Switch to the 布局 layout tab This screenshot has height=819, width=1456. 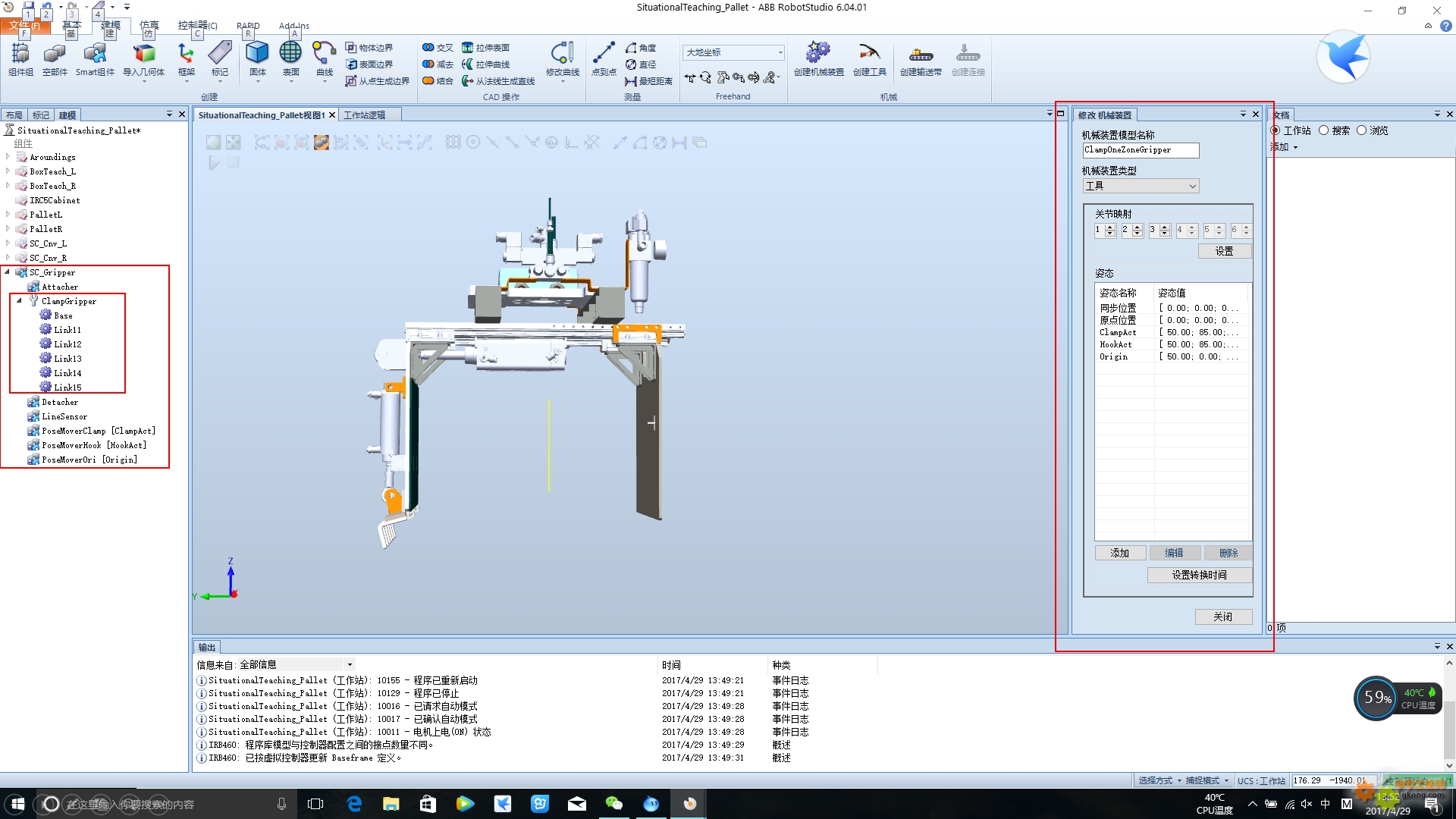click(x=14, y=115)
